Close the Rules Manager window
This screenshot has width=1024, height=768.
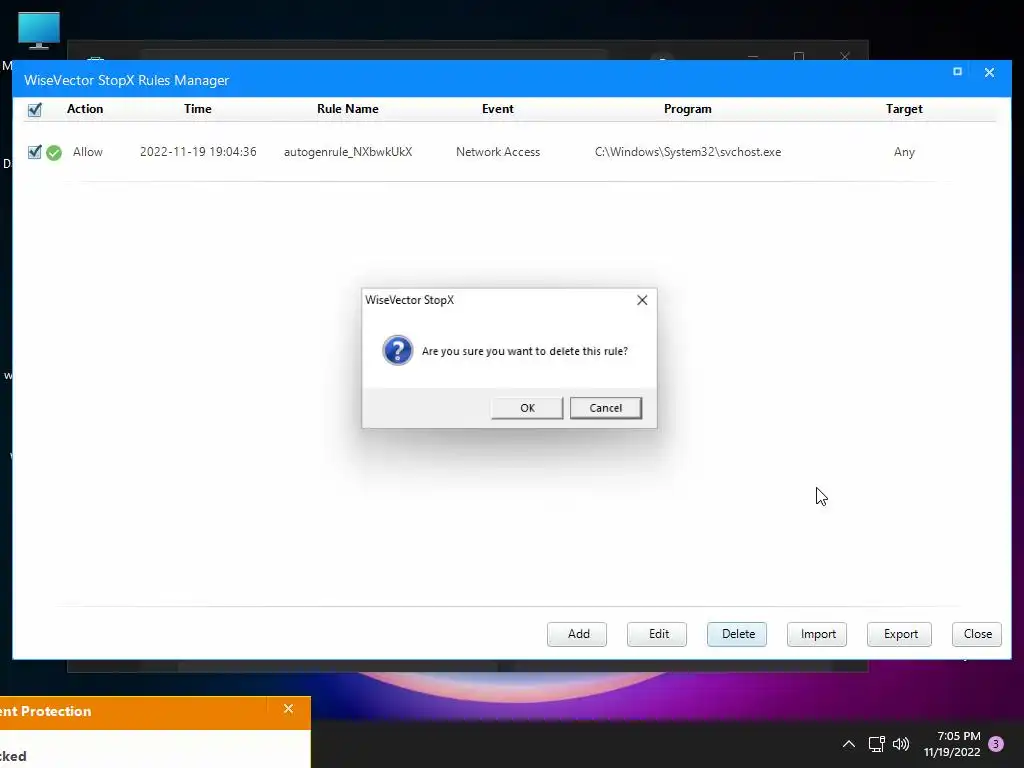(989, 72)
